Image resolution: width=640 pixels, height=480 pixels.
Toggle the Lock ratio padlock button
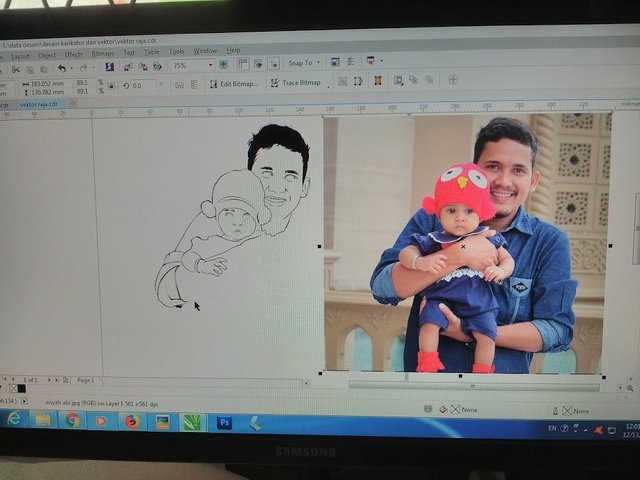pyautogui.click(x=111, y=86)
